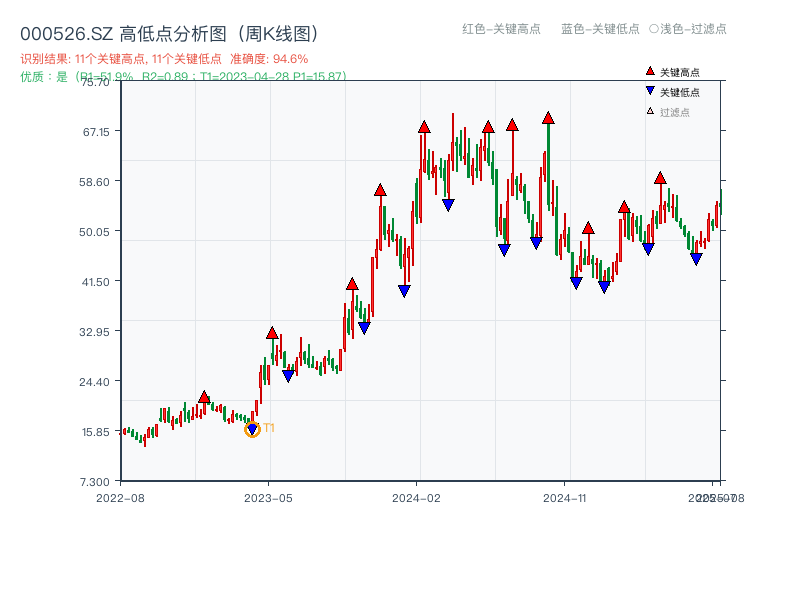This screenshot has width=800, height=600.
Task: Click the hollow triangle icon beside the 过滤点 legend entry
Action: pos(650,111)
